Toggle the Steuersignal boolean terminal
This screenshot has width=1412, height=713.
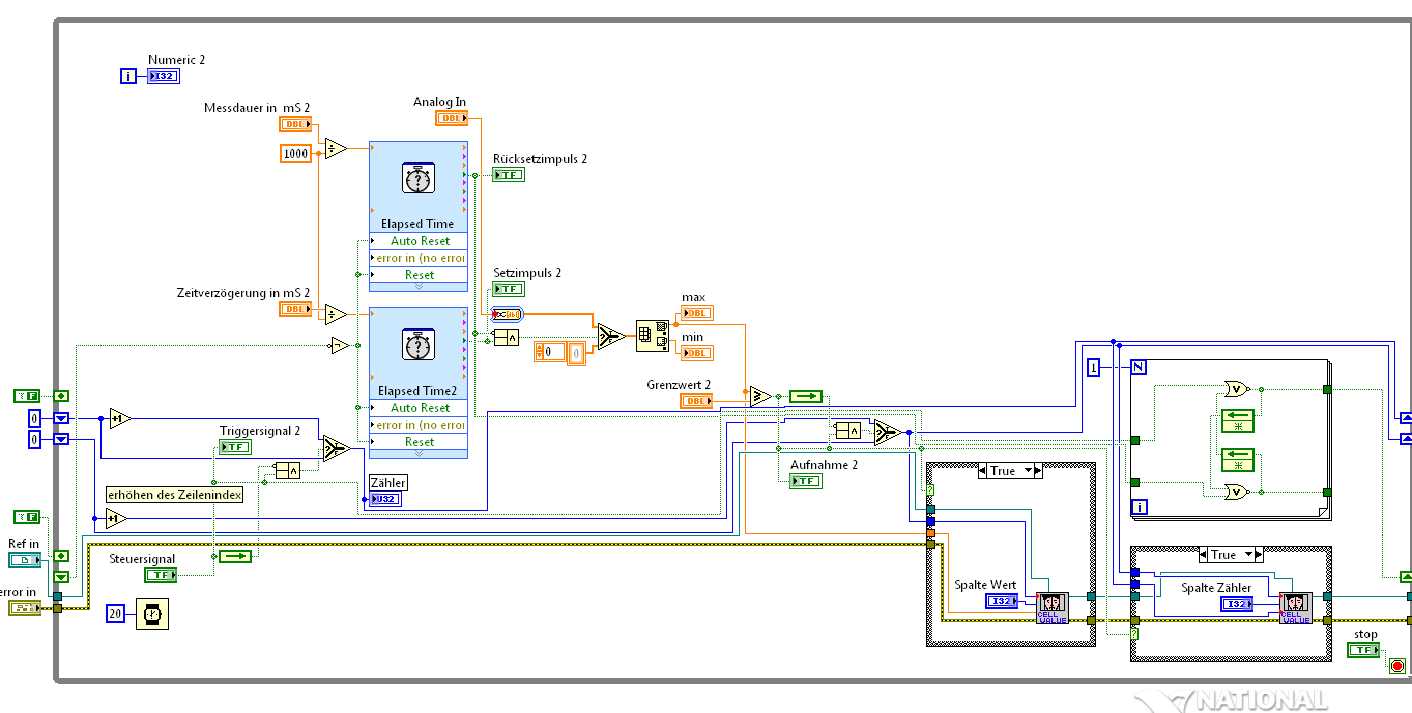coord(160,575)
